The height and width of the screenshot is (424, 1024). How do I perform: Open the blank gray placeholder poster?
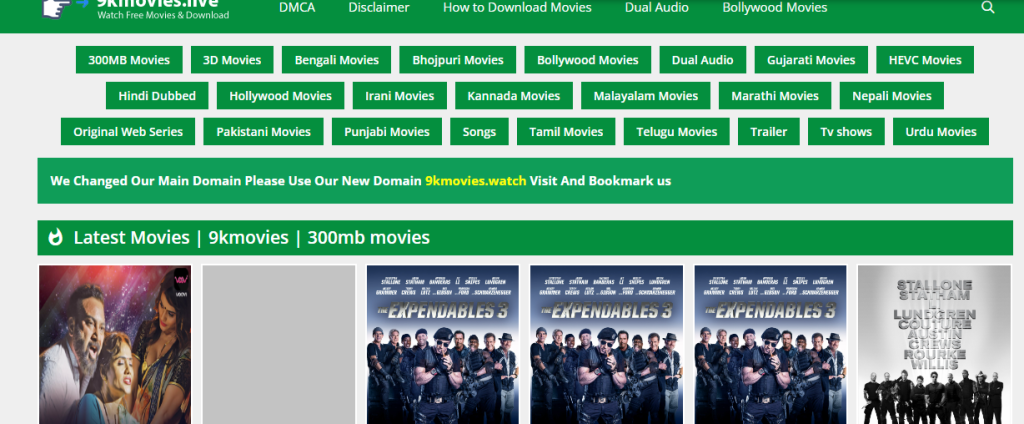point(279,344)
